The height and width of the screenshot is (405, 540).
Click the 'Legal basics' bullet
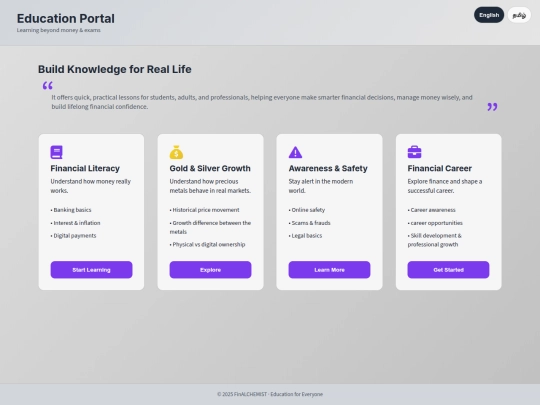tap(305, 236)
